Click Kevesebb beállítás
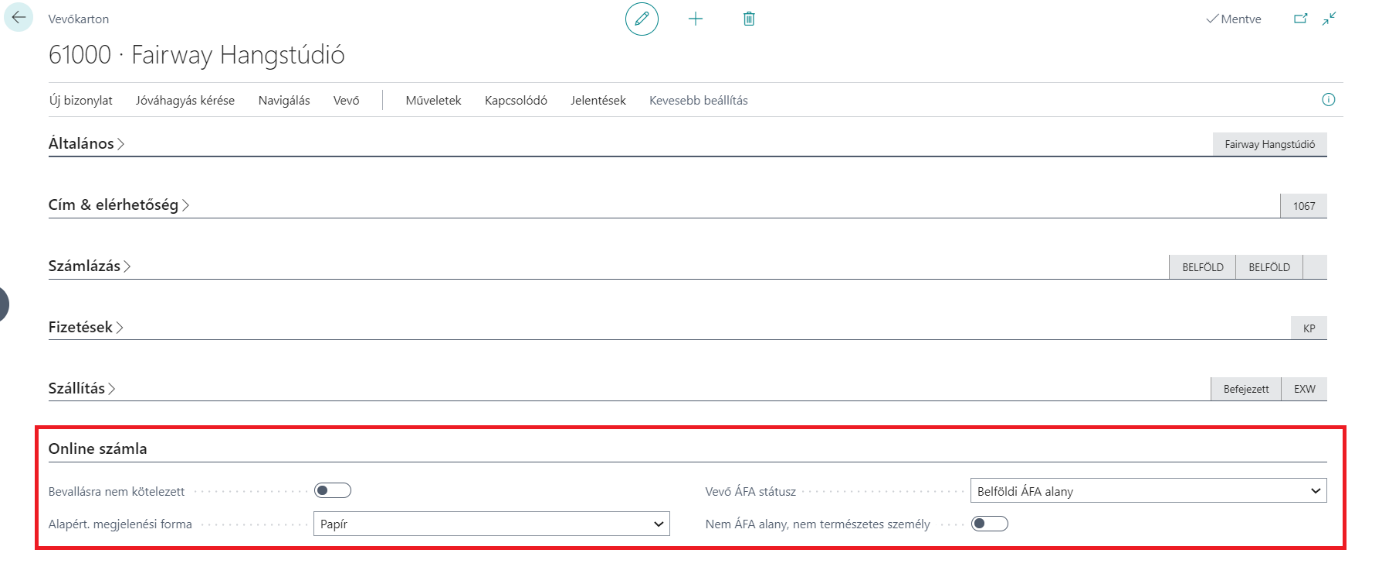This screenshot has width=1382, height=567. tap(698, 100)
